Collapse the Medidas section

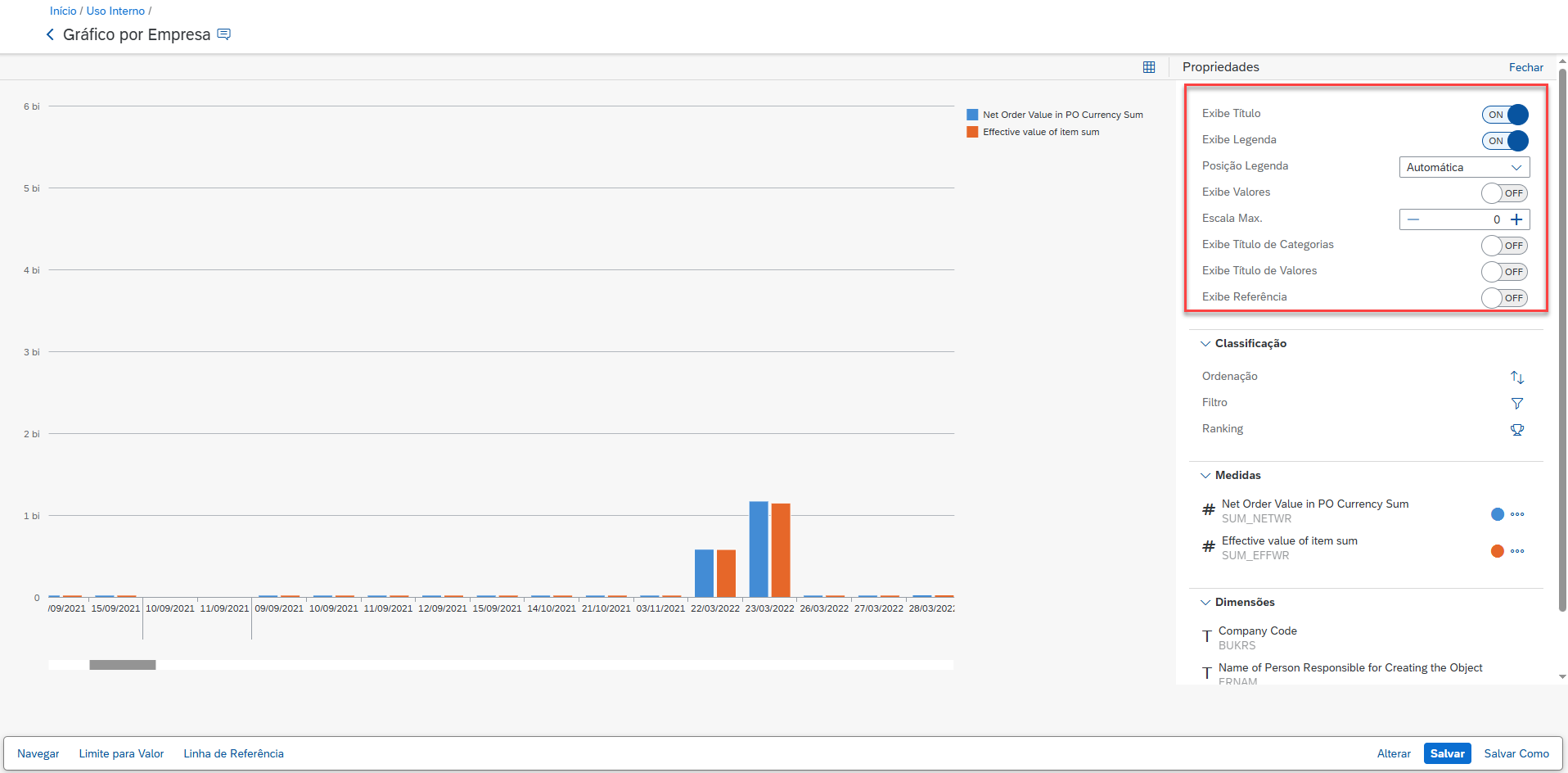coord(1205,476)
